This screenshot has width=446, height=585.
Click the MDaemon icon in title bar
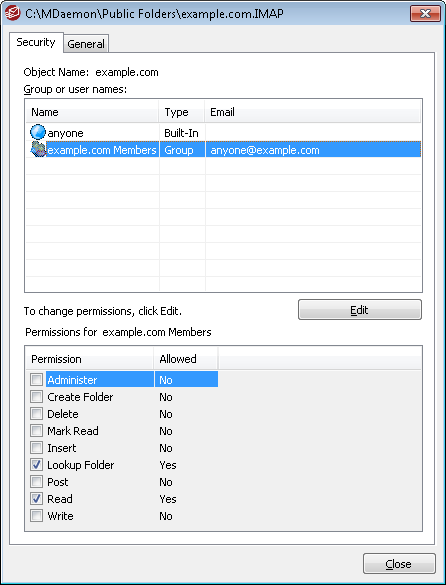(x=13, y=14)
